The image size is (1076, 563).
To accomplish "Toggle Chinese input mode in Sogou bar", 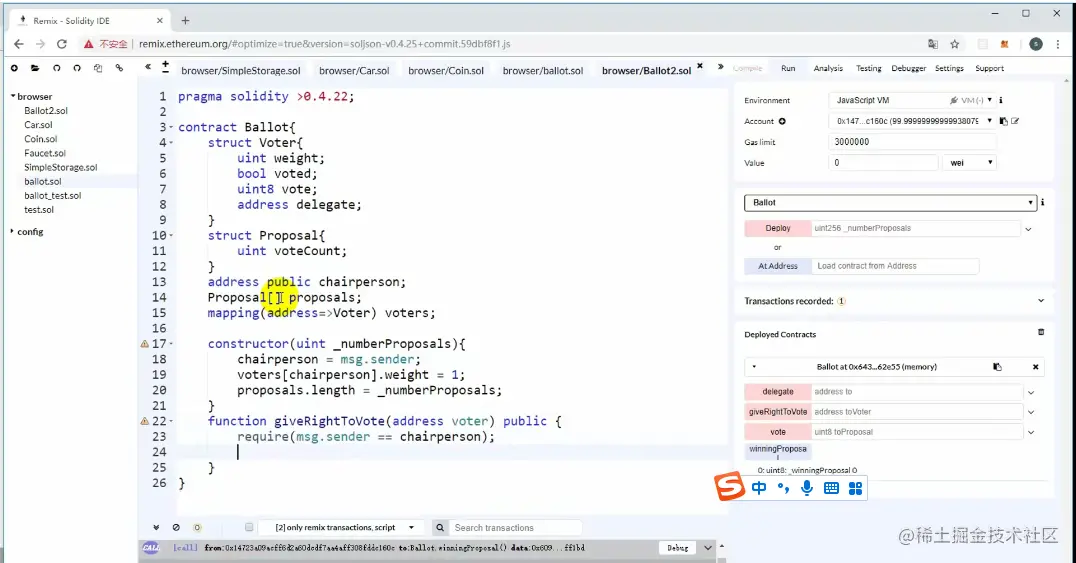I will tap(759, 488).
